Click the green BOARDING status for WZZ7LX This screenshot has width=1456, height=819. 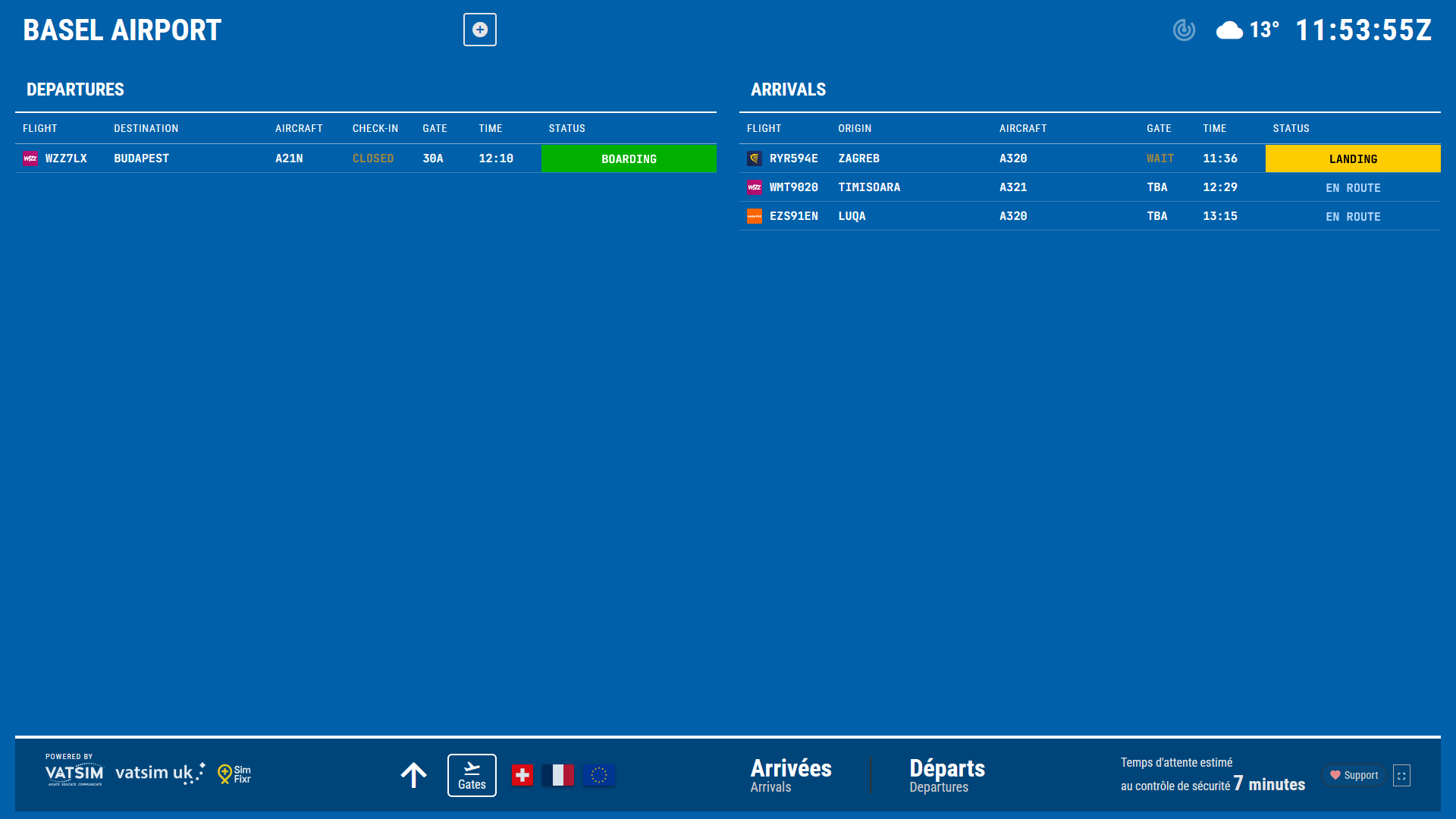[x=629, y=158]
